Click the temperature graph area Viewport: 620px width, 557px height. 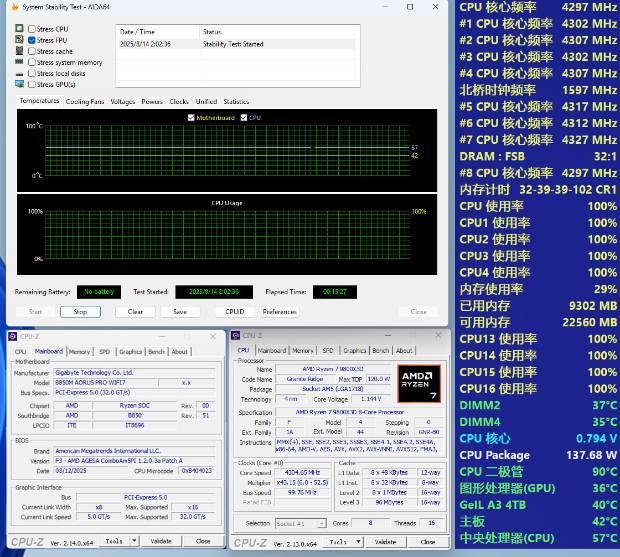point(227,151)
